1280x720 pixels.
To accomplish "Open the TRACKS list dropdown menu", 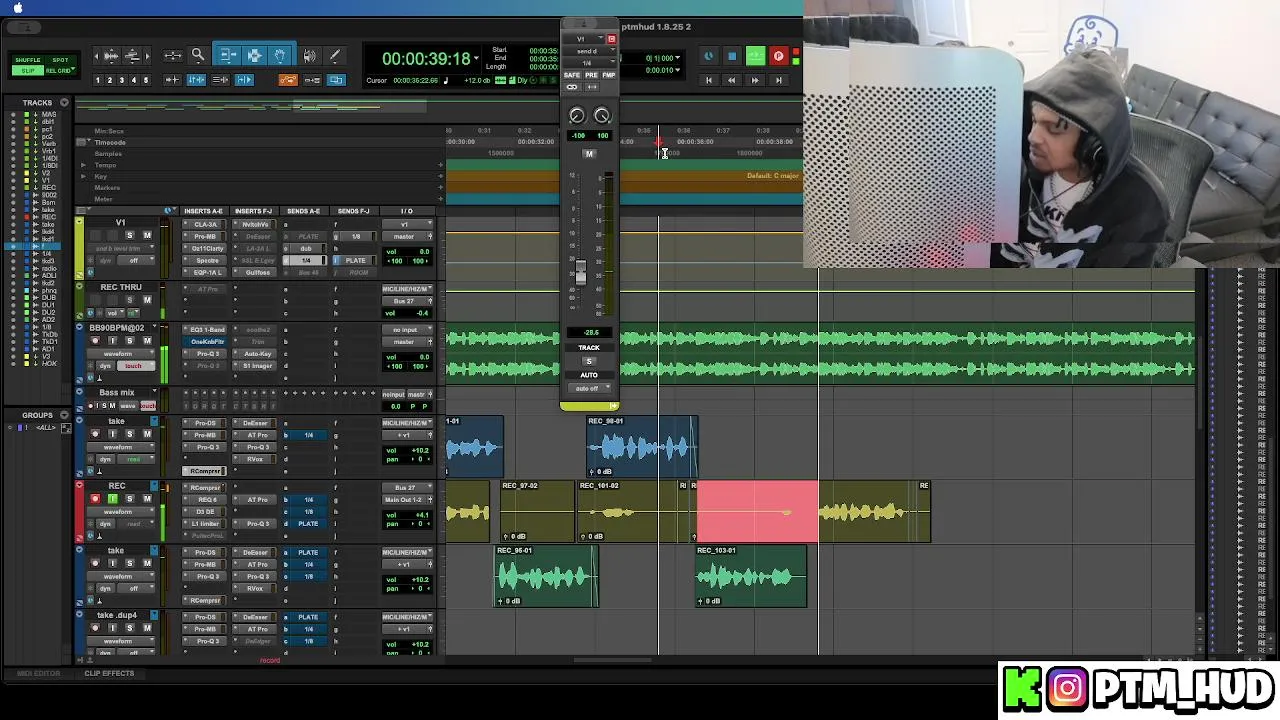I will (x=64, y=102).
